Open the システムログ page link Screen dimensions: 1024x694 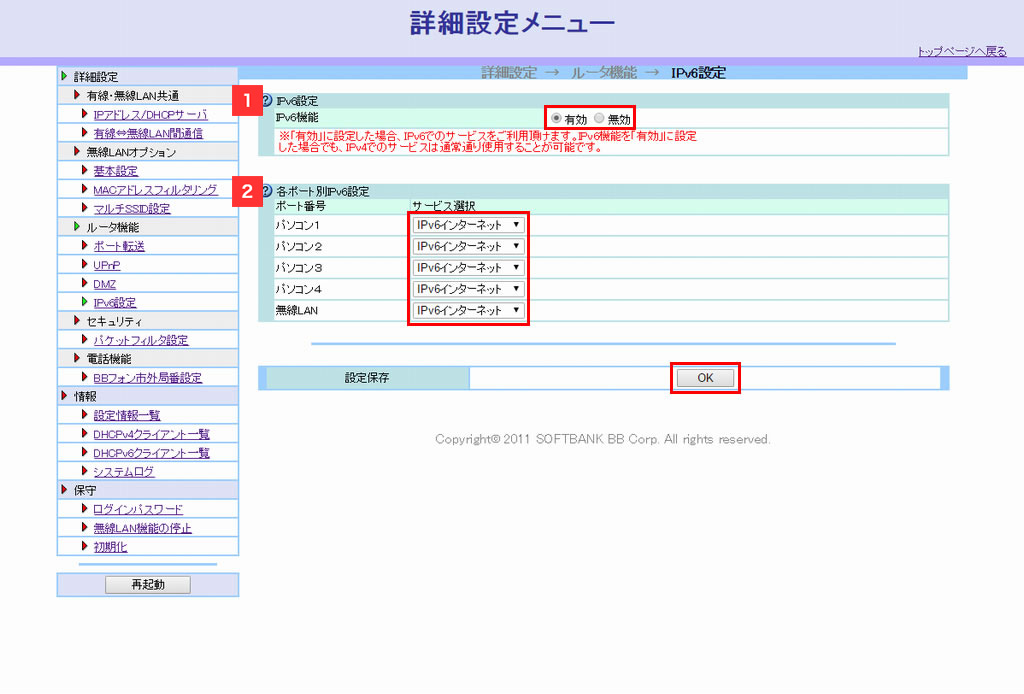pyautogui.click(x=124, y=471)
